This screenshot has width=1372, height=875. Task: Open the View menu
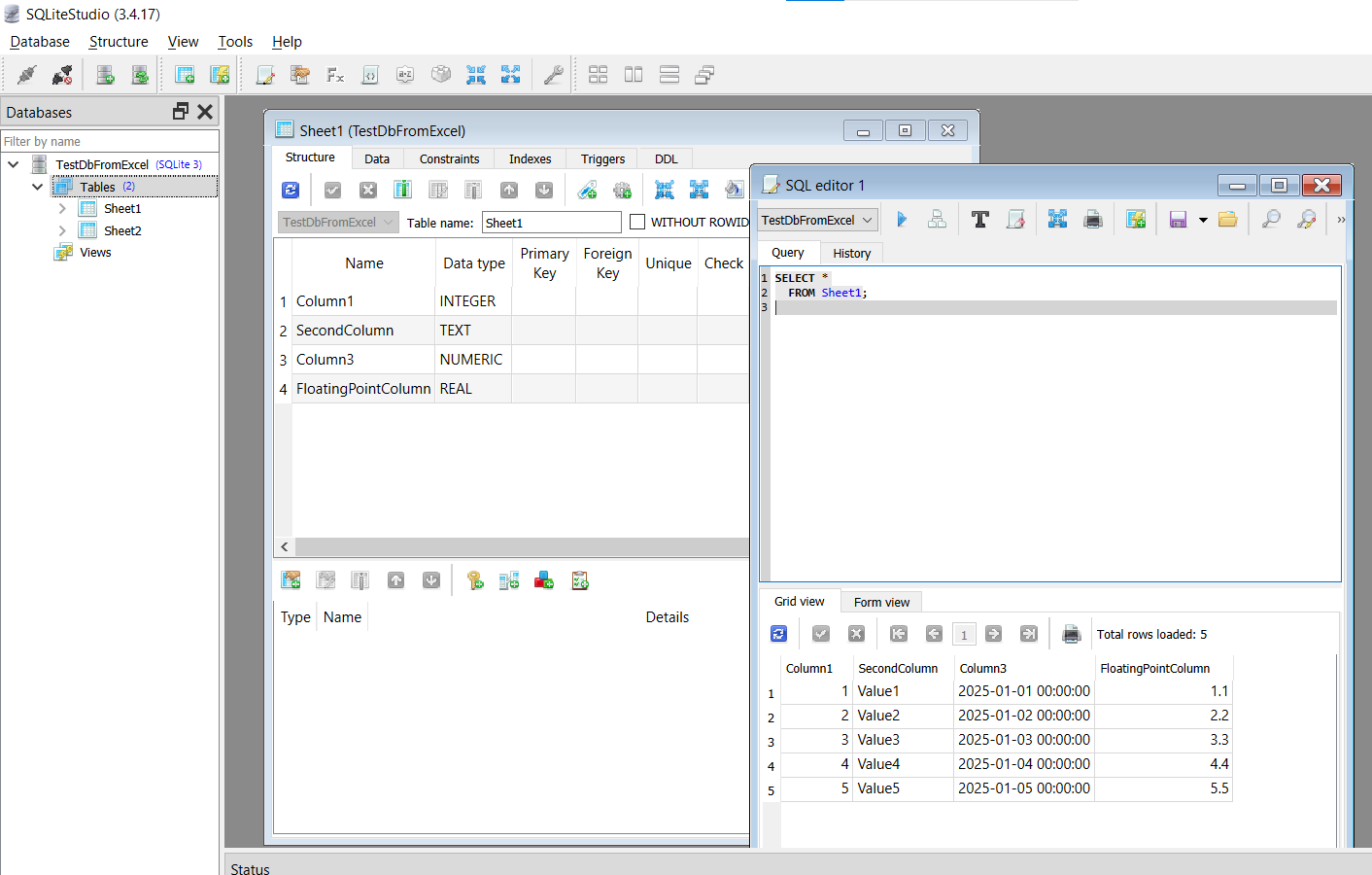[183, 42]
